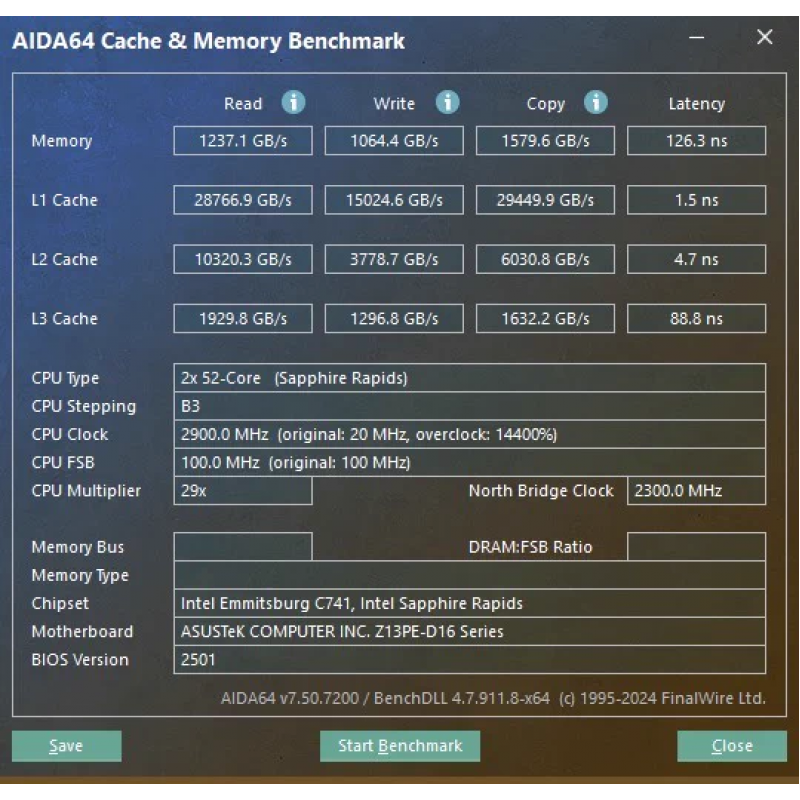Select the L1 Cache Read value 28766.9 GB/s
This screenshot has height=800, width=800.
243,200
